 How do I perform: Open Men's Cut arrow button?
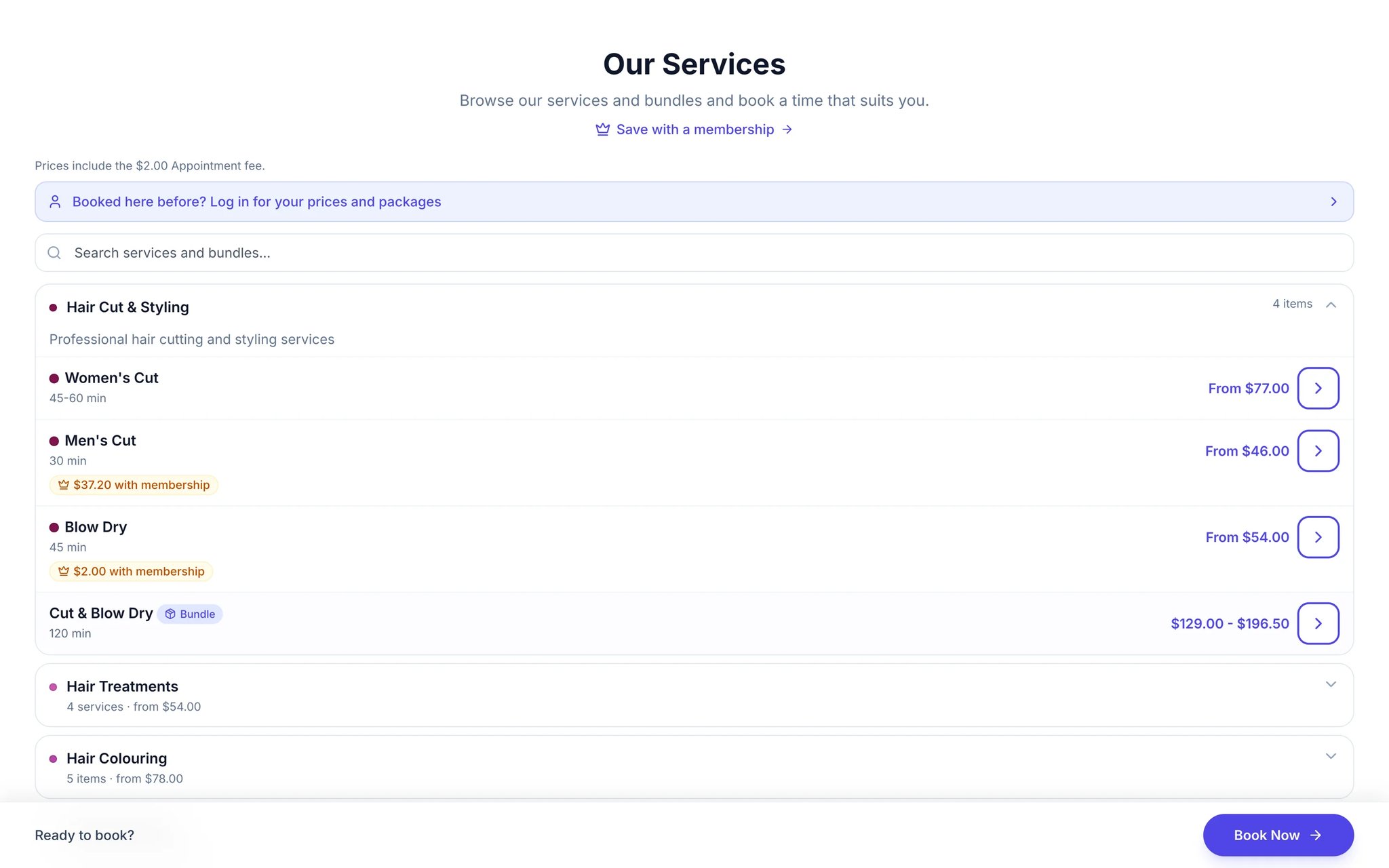[1318, 450]
